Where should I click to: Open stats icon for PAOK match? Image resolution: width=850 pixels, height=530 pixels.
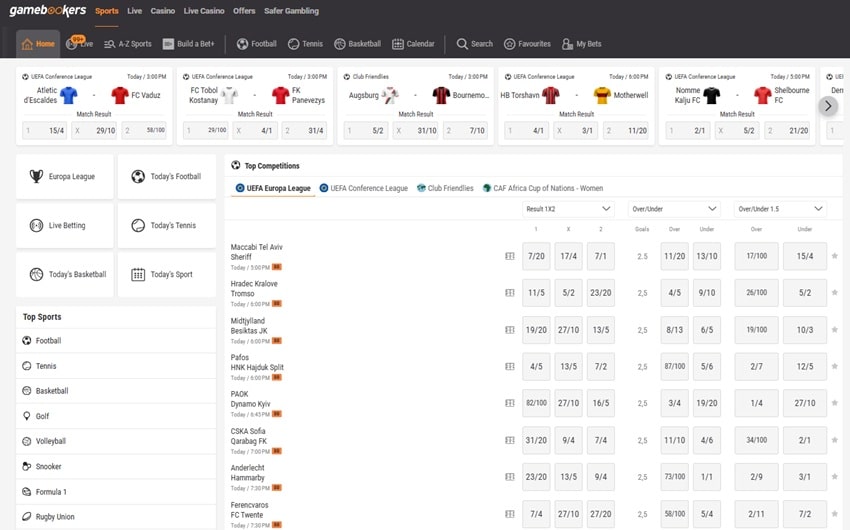510,403
